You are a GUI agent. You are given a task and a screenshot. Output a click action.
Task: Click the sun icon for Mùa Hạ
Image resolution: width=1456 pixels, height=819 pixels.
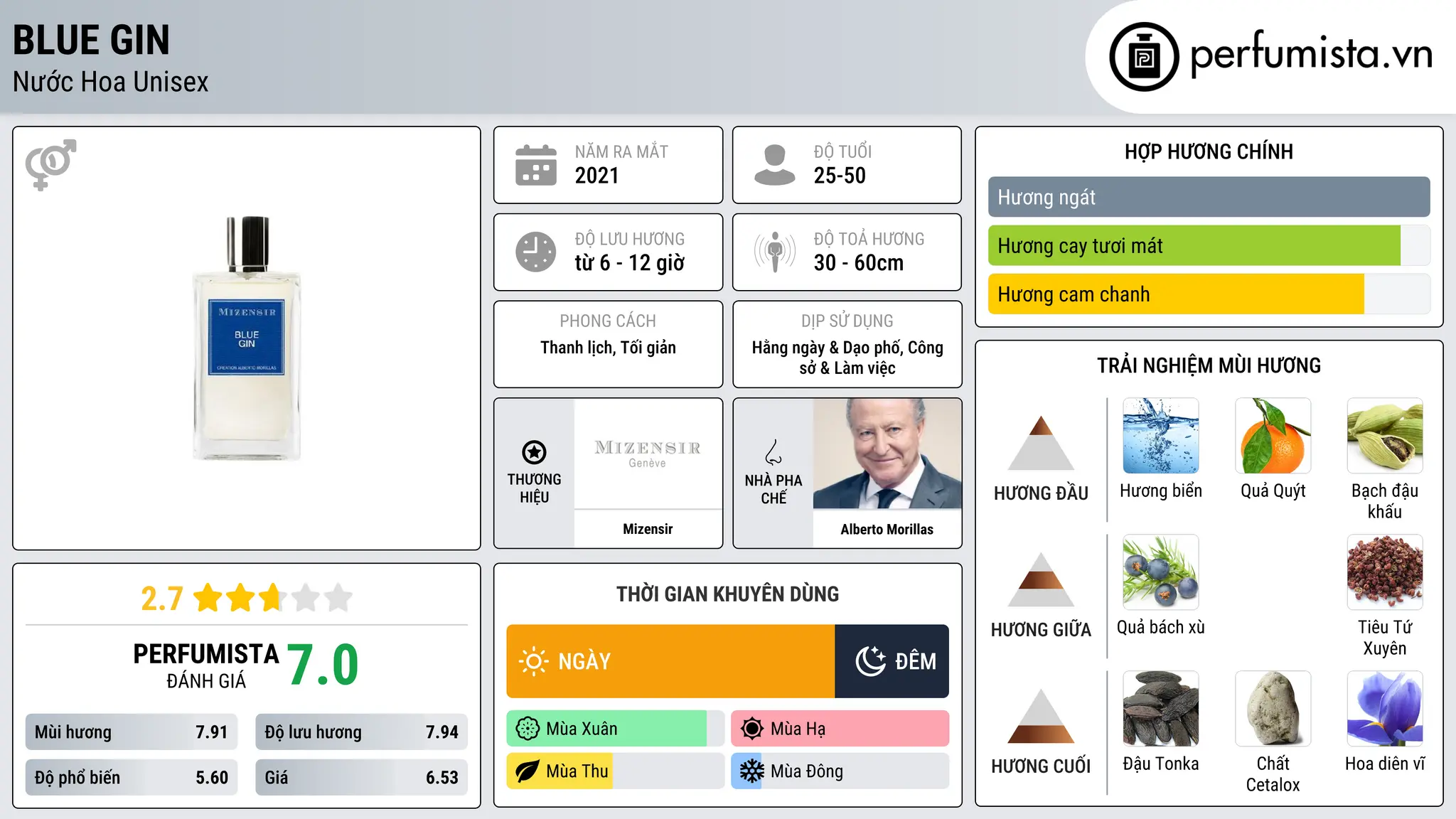tap(752, 729)
